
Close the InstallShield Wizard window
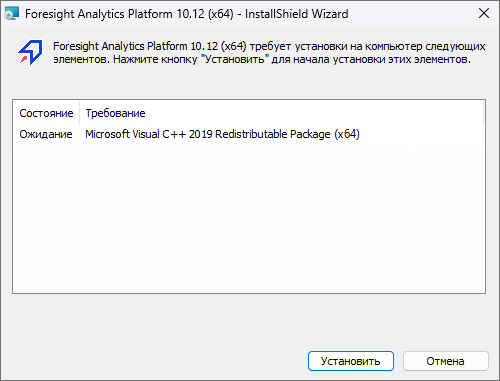pos(484,13)
